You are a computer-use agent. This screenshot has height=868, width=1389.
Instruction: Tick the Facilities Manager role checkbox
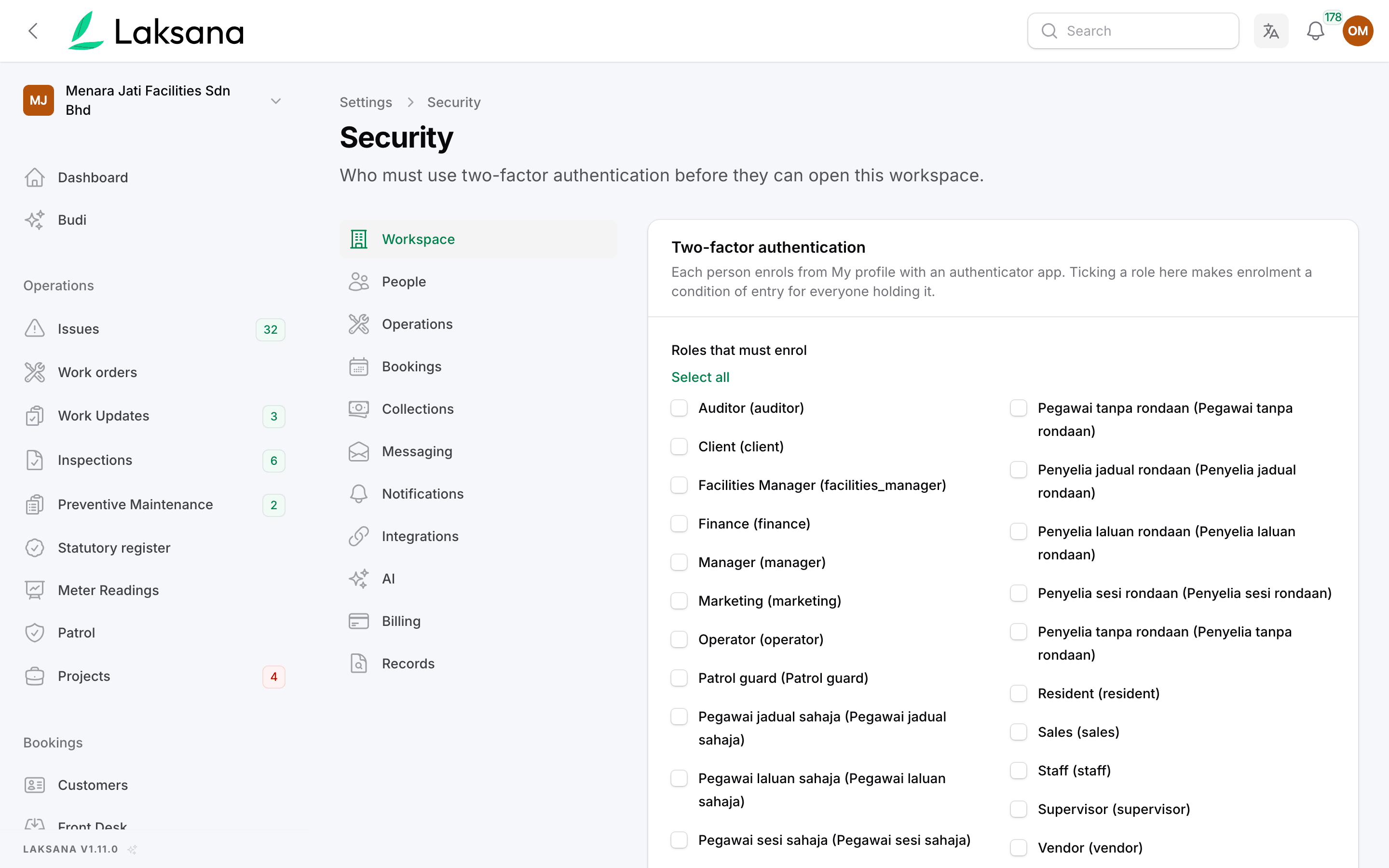click(x=679, y=485)
